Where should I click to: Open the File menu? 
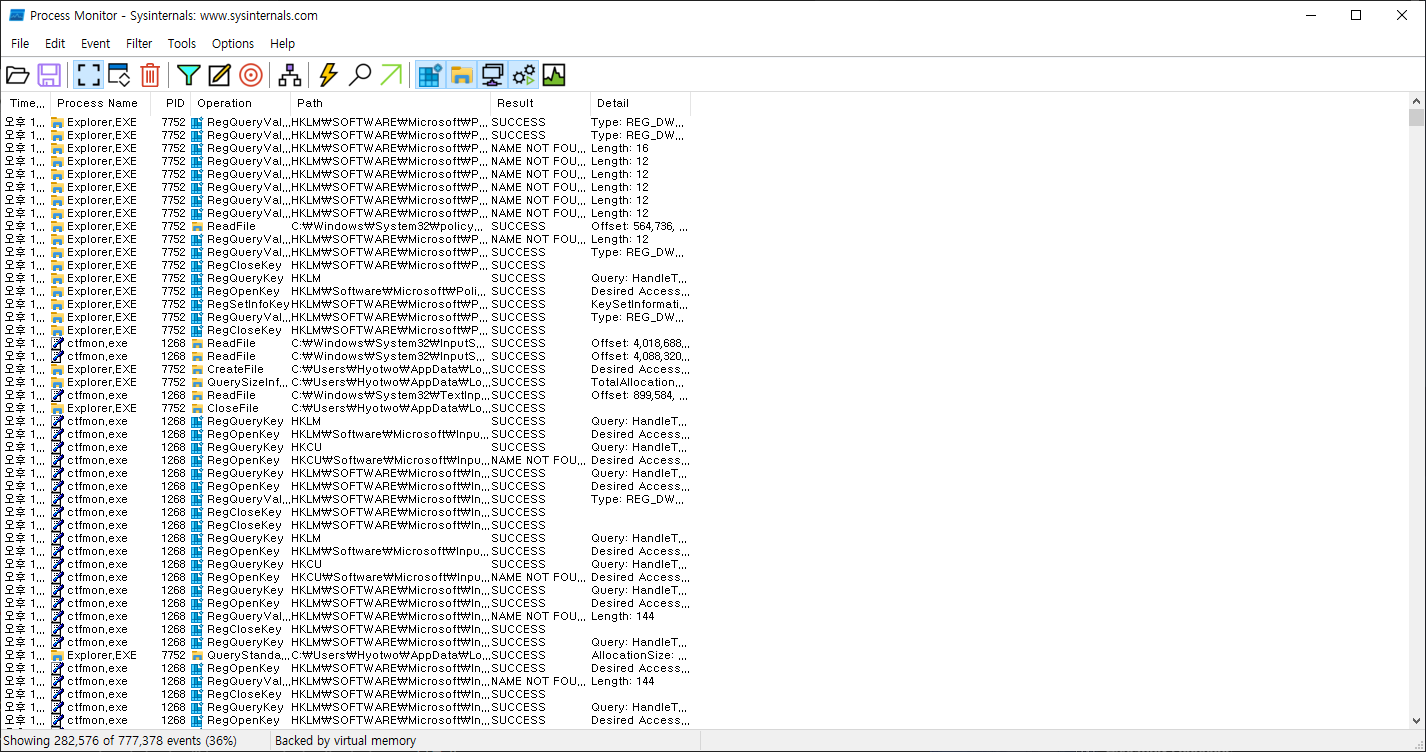pos(20,43)
